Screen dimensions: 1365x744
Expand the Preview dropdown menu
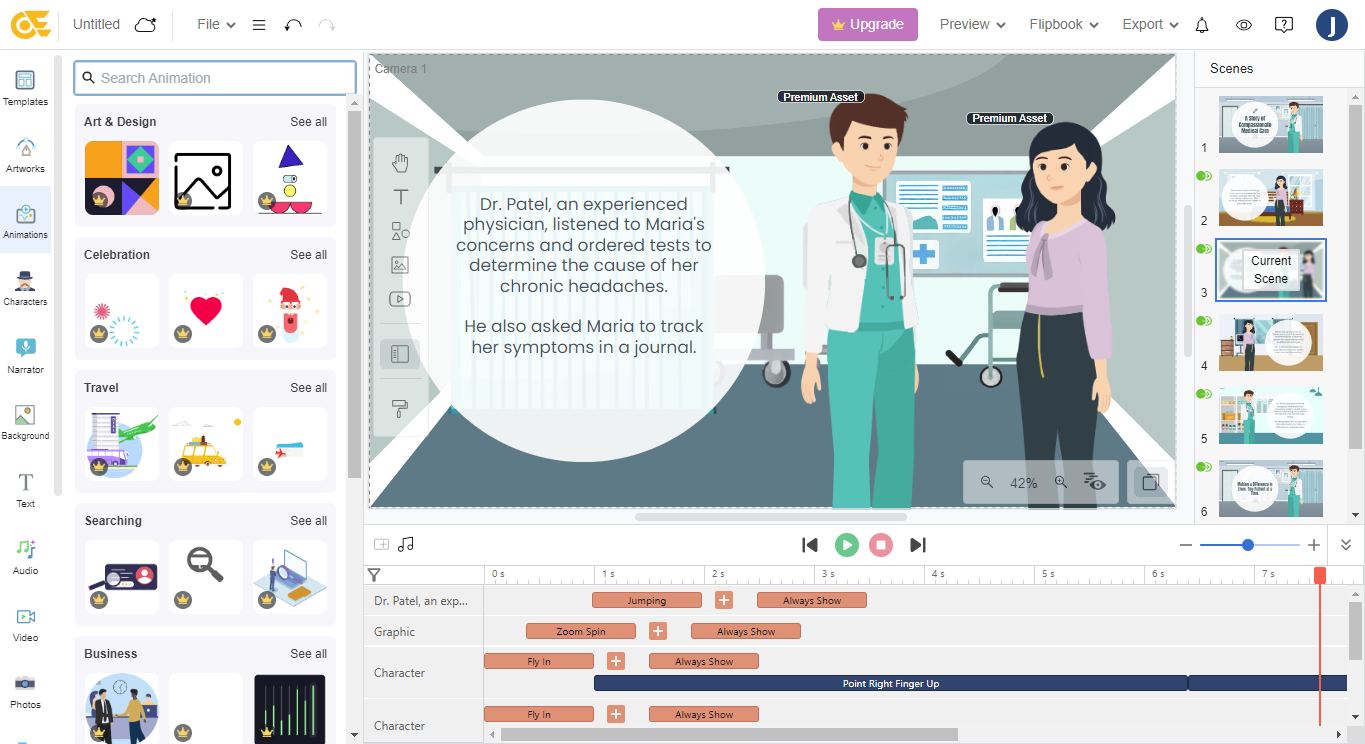tap(972, 25)
